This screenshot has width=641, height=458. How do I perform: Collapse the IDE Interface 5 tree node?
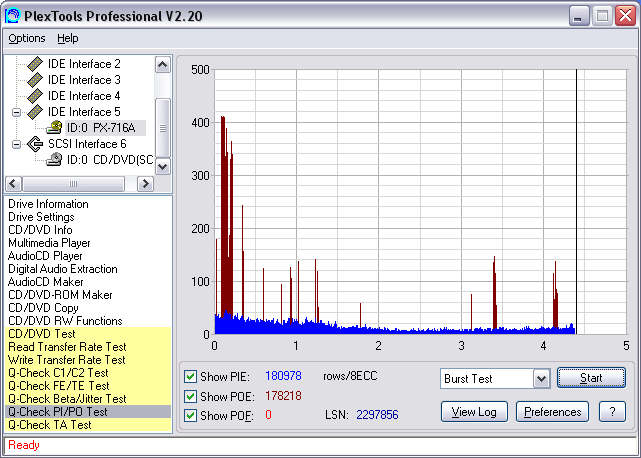pos(16,112)
